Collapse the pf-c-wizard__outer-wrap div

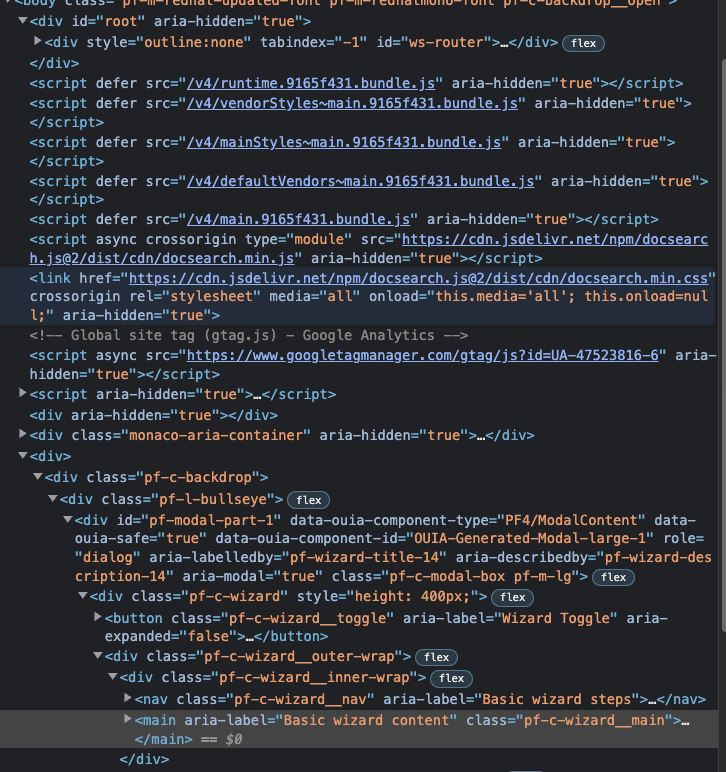pyautogui.click(x=97, y=656)
